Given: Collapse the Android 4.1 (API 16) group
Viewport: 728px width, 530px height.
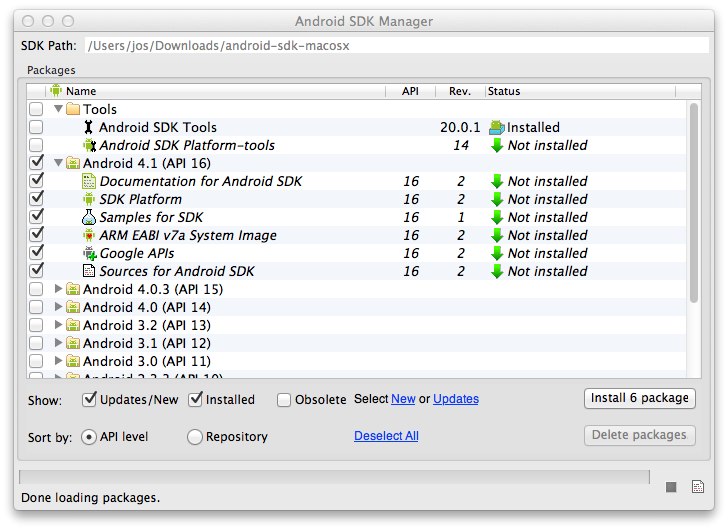Looking at the screenshot, I should (58, 163).
